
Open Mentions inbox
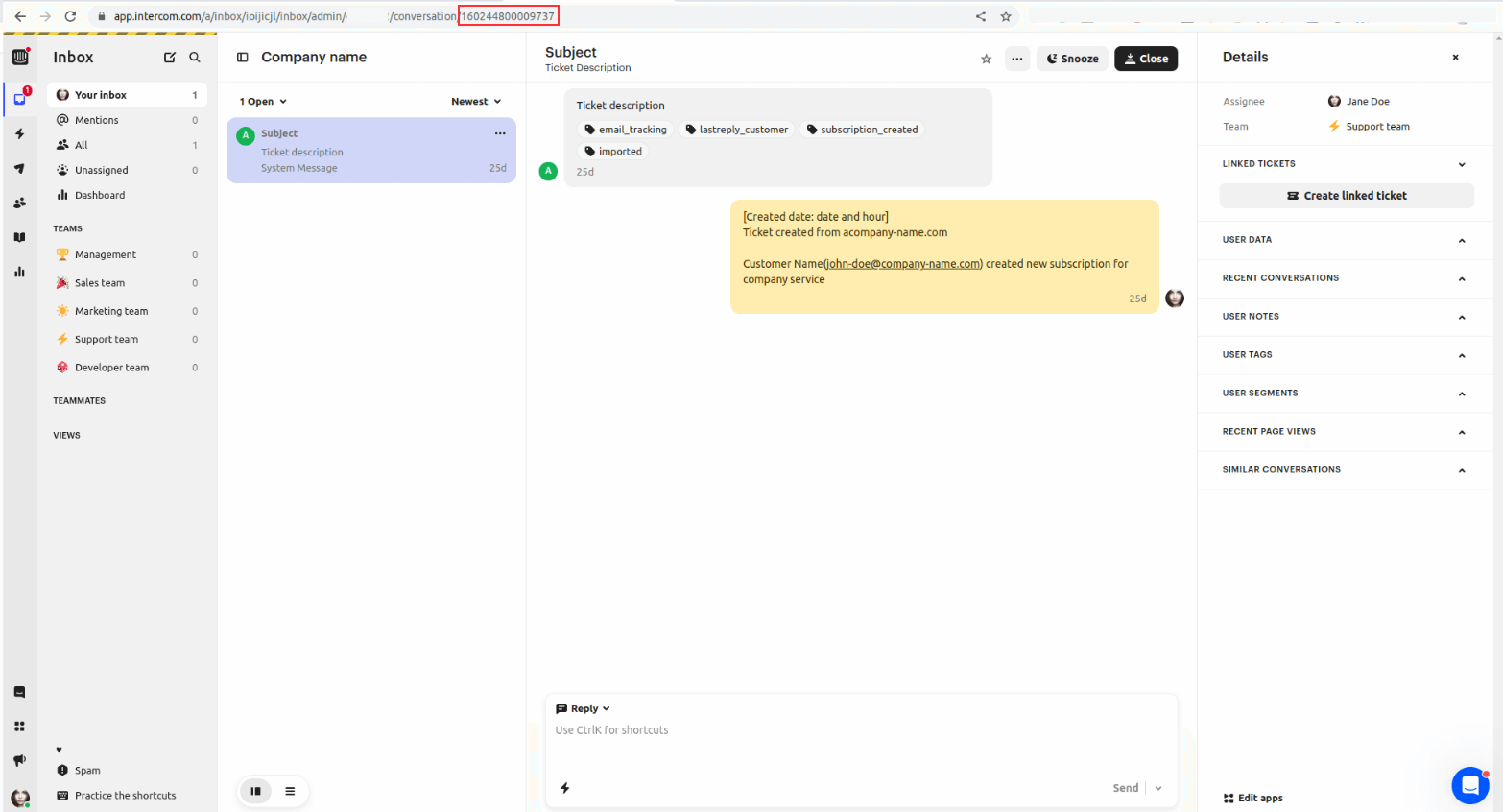127,120
